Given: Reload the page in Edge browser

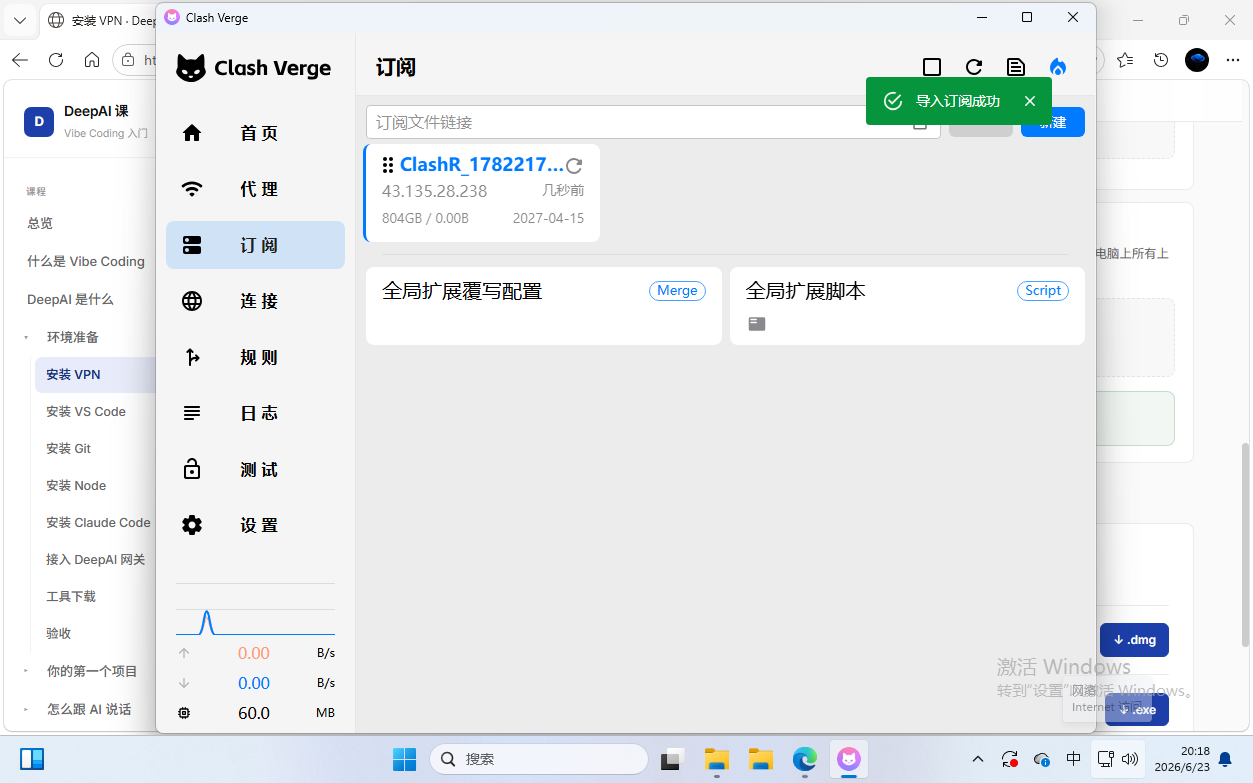Looking at the screenshot, I should tap(56, 60).
